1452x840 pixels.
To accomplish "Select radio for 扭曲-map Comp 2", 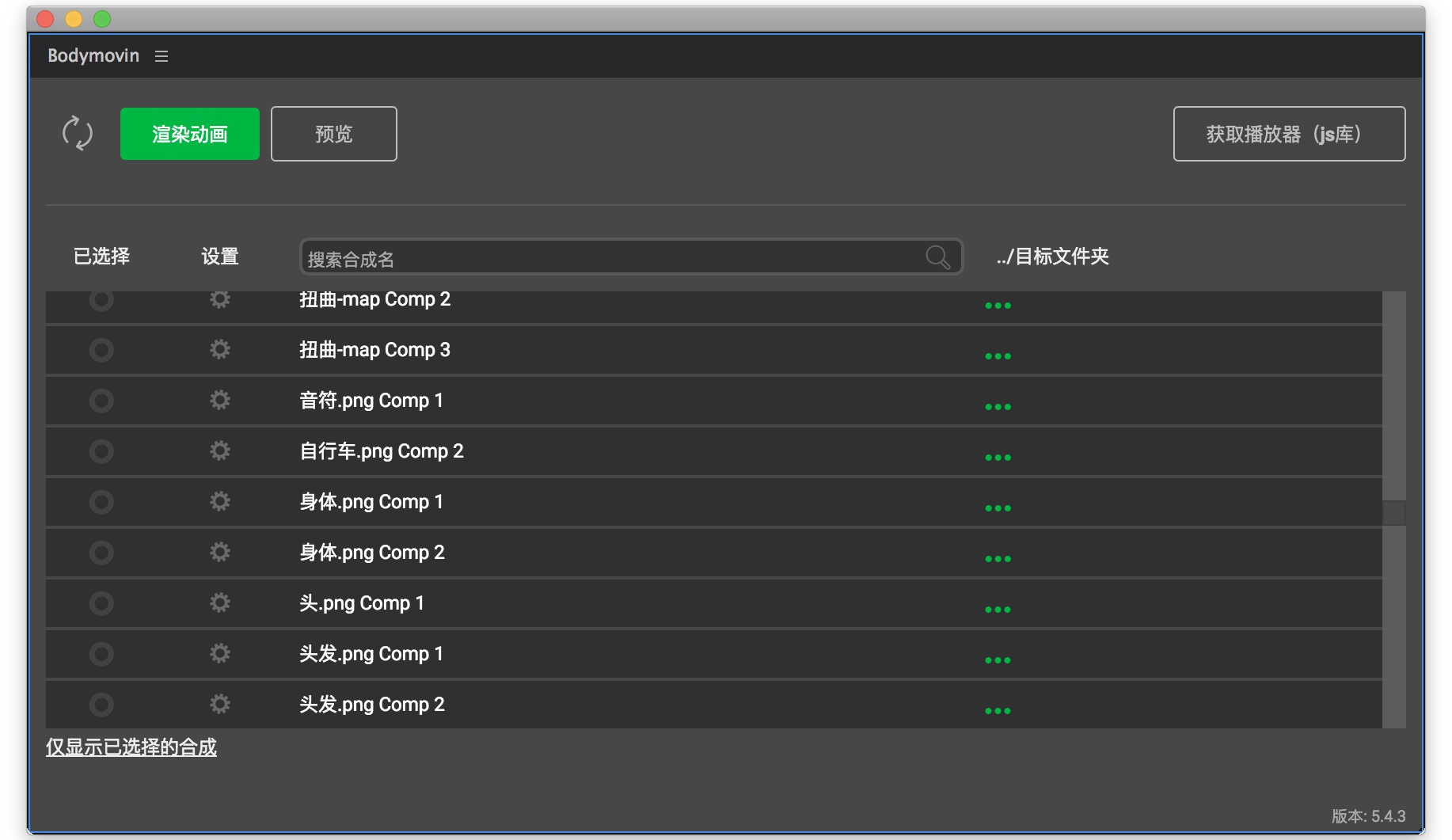I will pyautogui.click(x=101, y=300).
